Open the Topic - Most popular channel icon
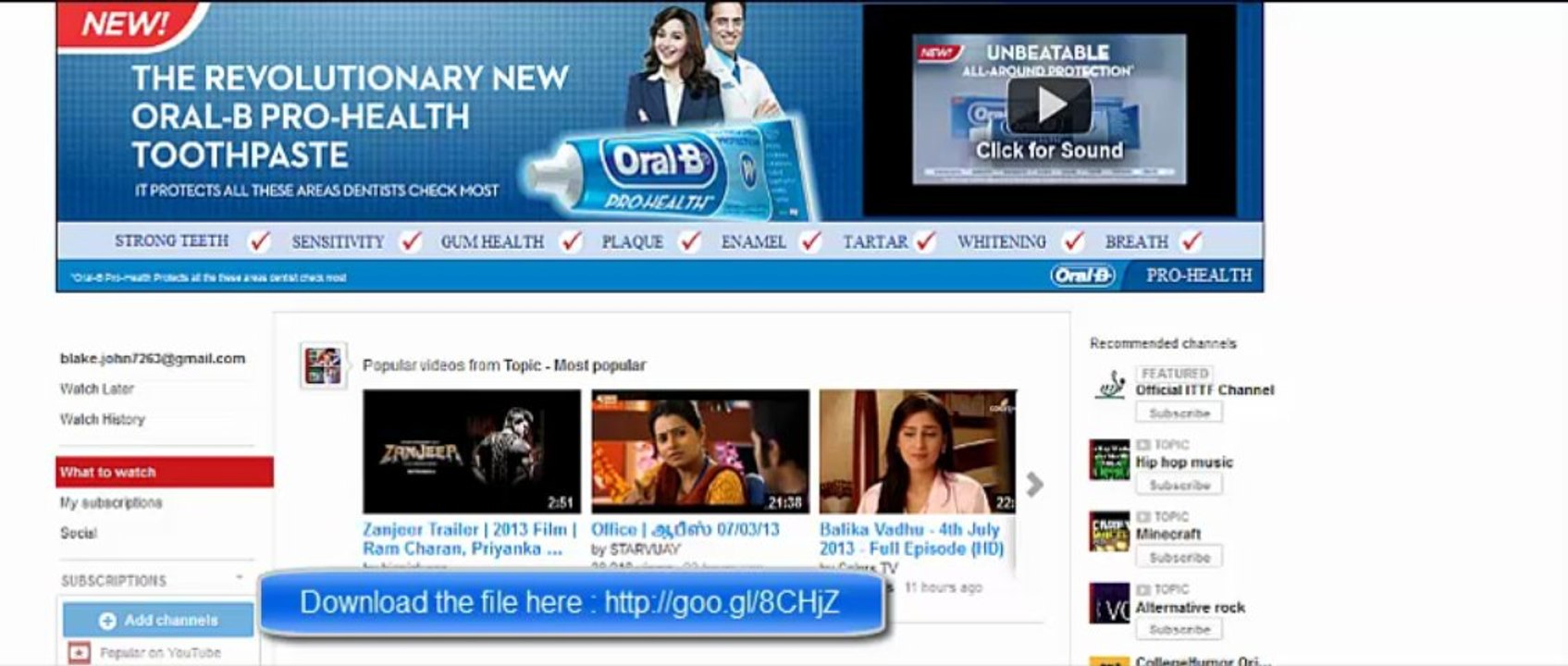This screenshot has width=1568, height=666. (x=324, y=365)
